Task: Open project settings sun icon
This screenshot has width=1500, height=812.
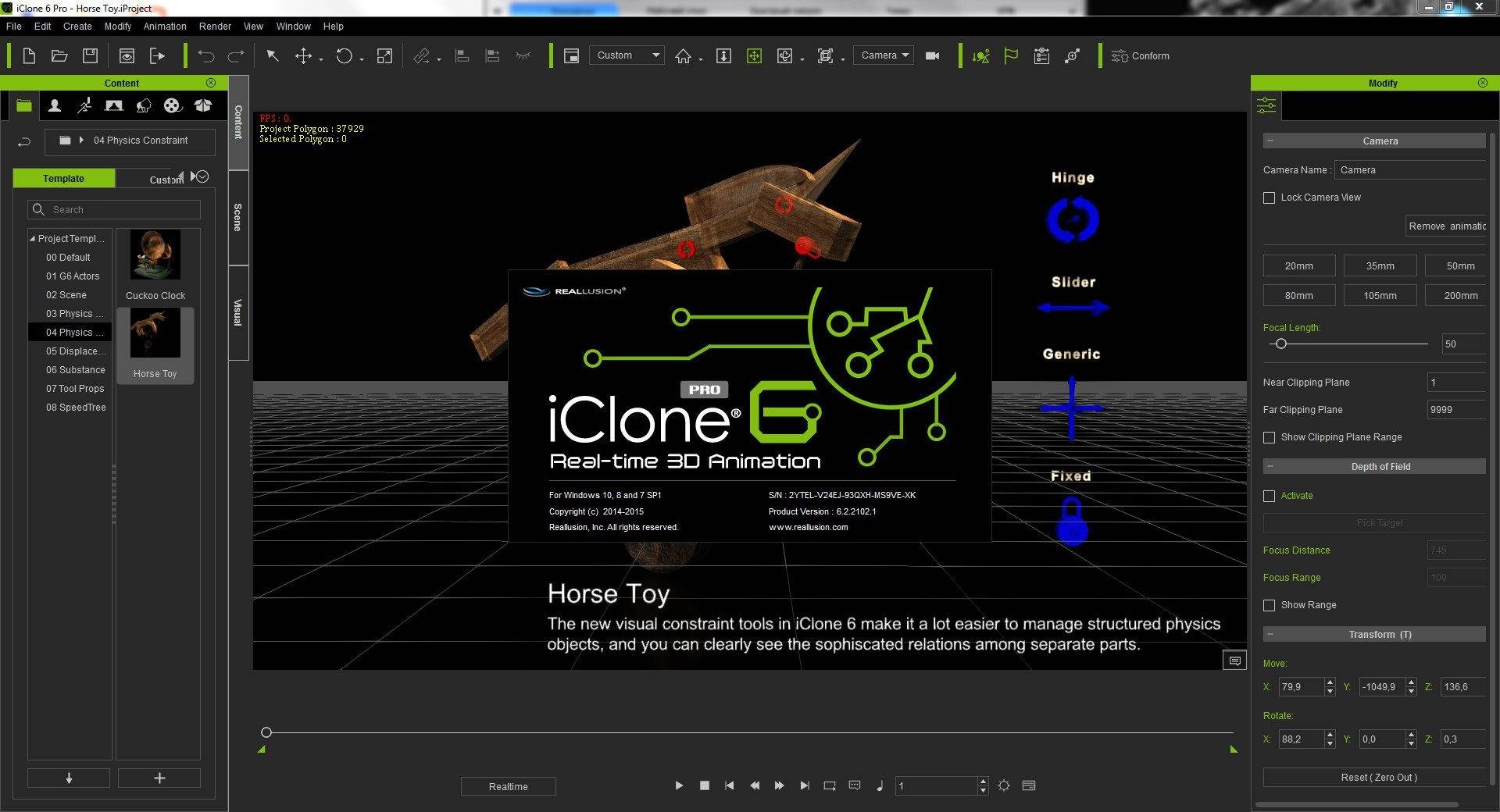Action: pyautogui.click(x=1004, y=785)
